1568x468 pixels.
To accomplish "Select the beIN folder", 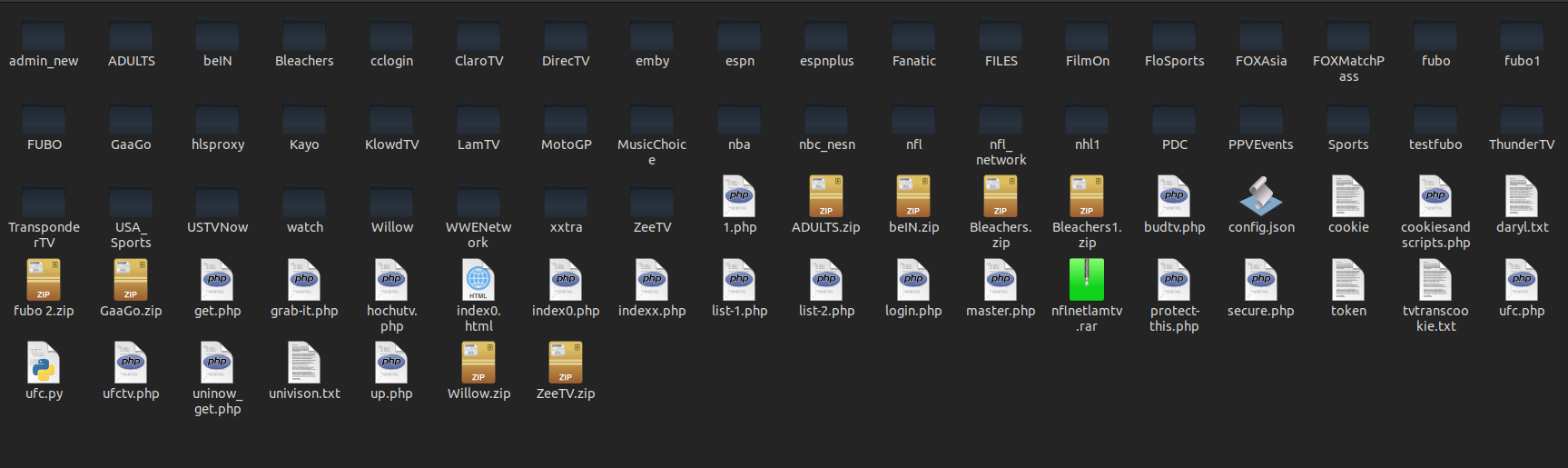I will coord(218,35).
